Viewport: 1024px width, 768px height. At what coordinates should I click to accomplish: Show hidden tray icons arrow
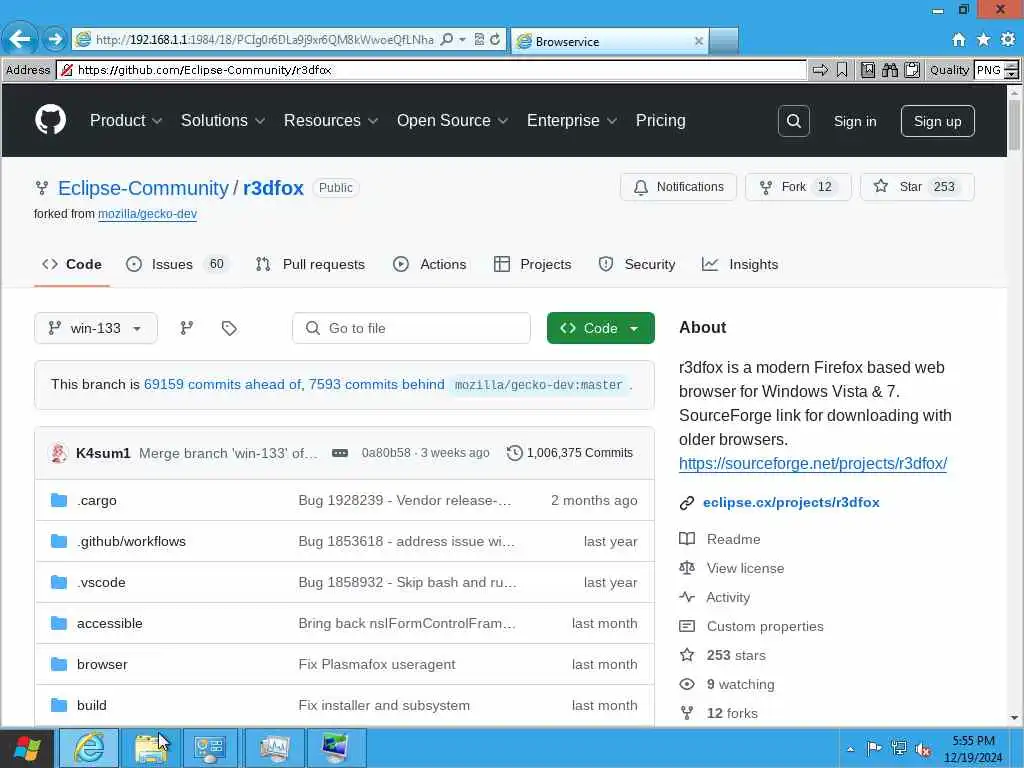(x=850, y=748)
